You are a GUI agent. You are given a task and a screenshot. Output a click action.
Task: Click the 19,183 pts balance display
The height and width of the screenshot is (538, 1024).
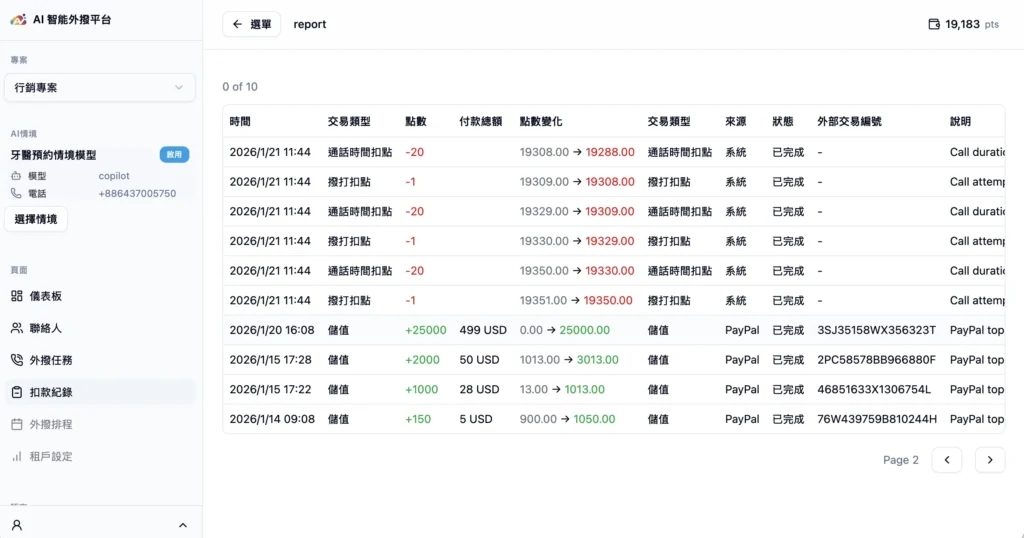pyautogui.click(x=964, y=24)
